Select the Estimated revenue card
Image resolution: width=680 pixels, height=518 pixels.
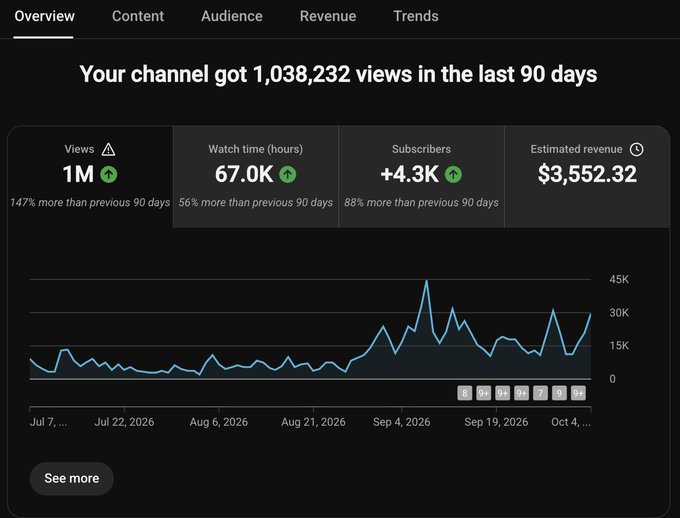coord(587,177)
